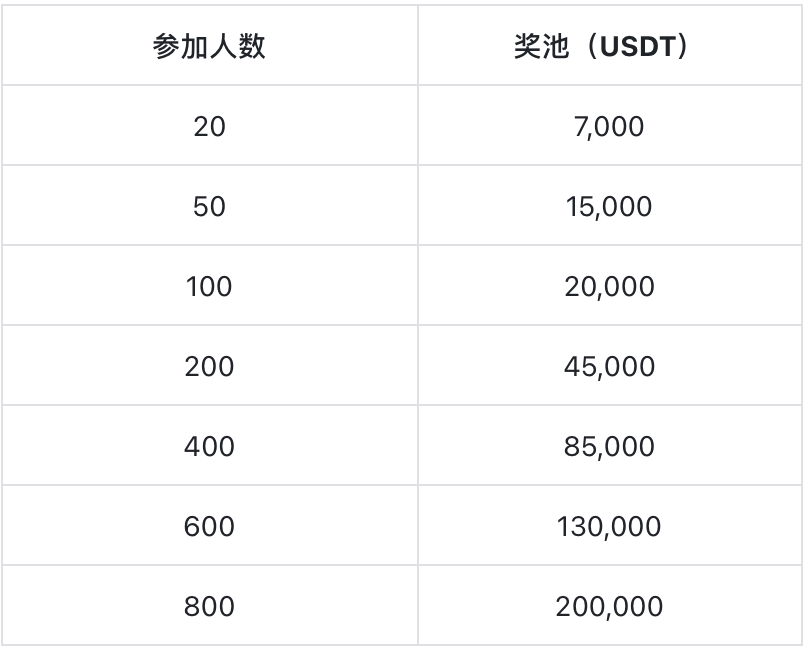The width and height of the screenshot is (804, 648).
Task: Click the USDT text in the header
Action: click(x=637, y=46)
